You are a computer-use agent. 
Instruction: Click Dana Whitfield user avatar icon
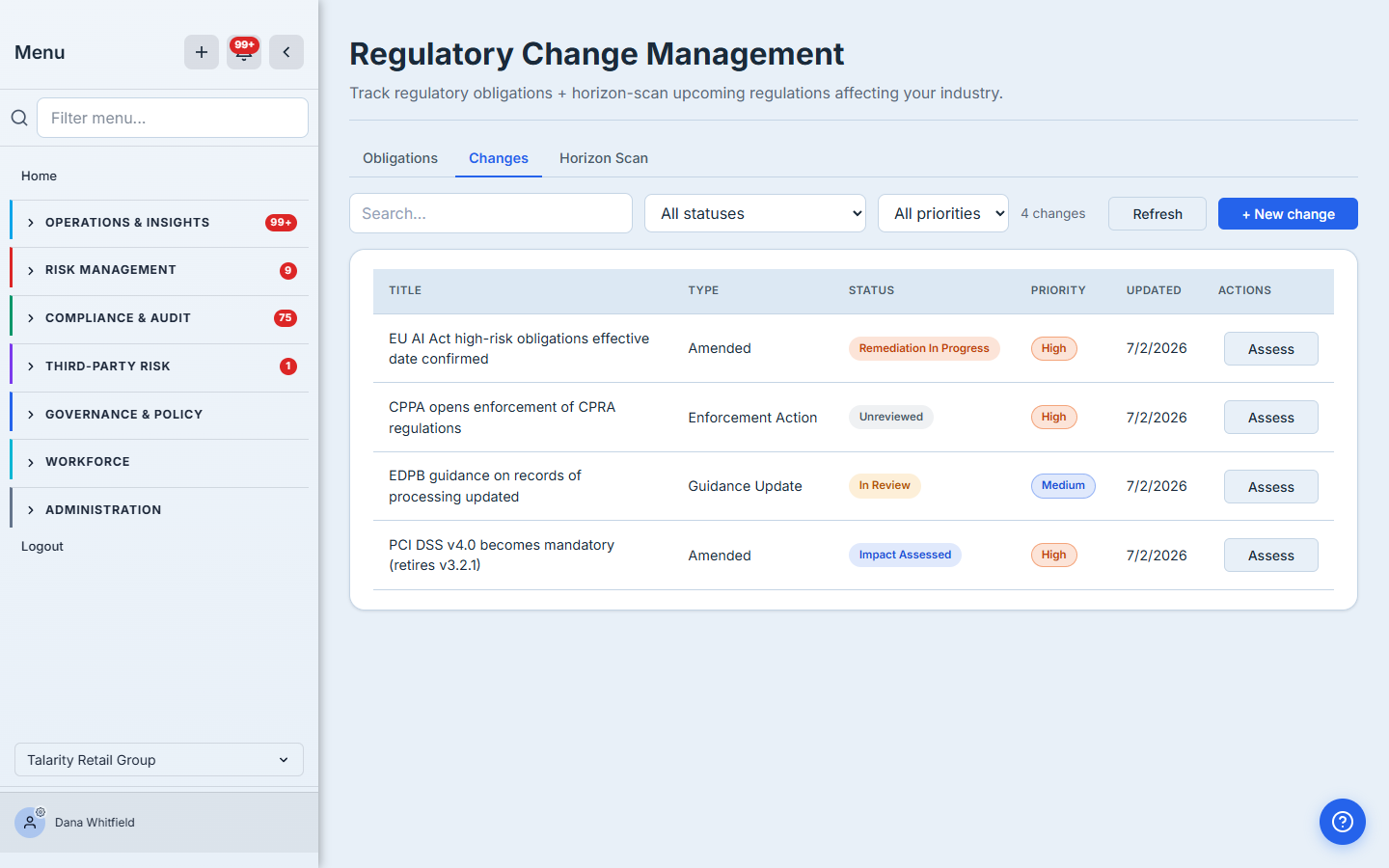click(x=30, y=823)
